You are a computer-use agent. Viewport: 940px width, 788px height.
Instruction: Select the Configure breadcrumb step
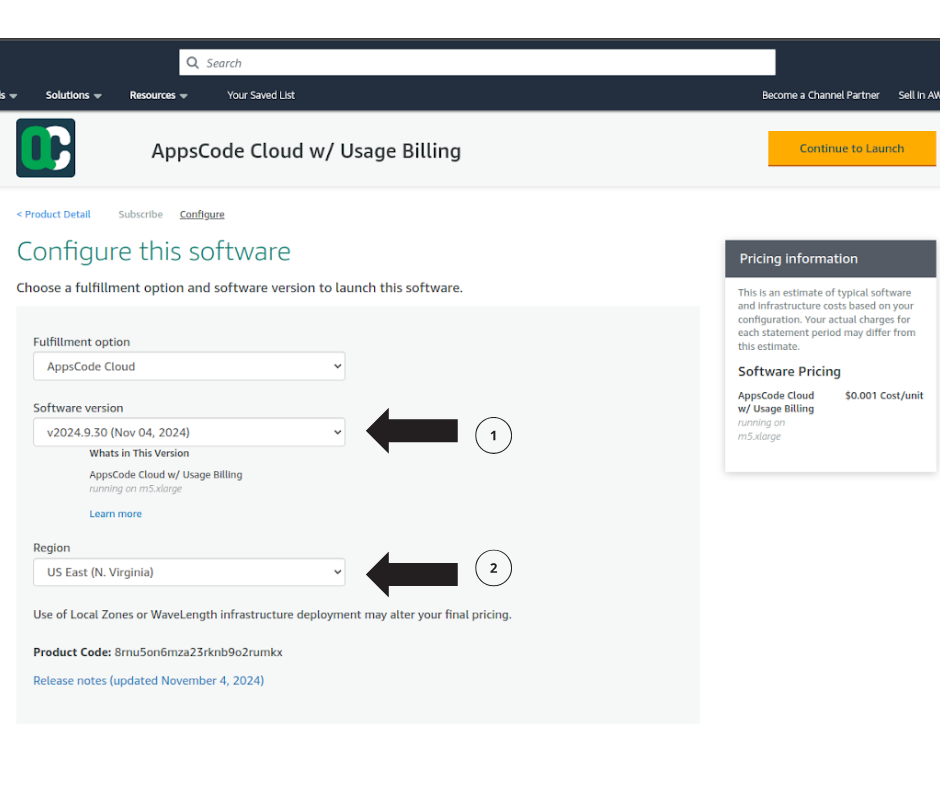[x=202, y=214]
